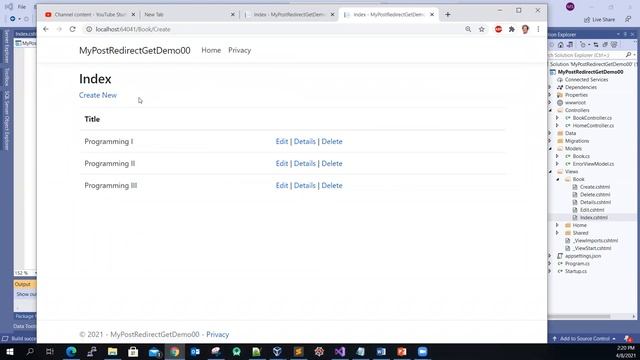The width and height of the screenshot is (640, 360).
Task: Switch to the first Index MyPostRedirectGetDemo tab
Action: click(289, 14)
